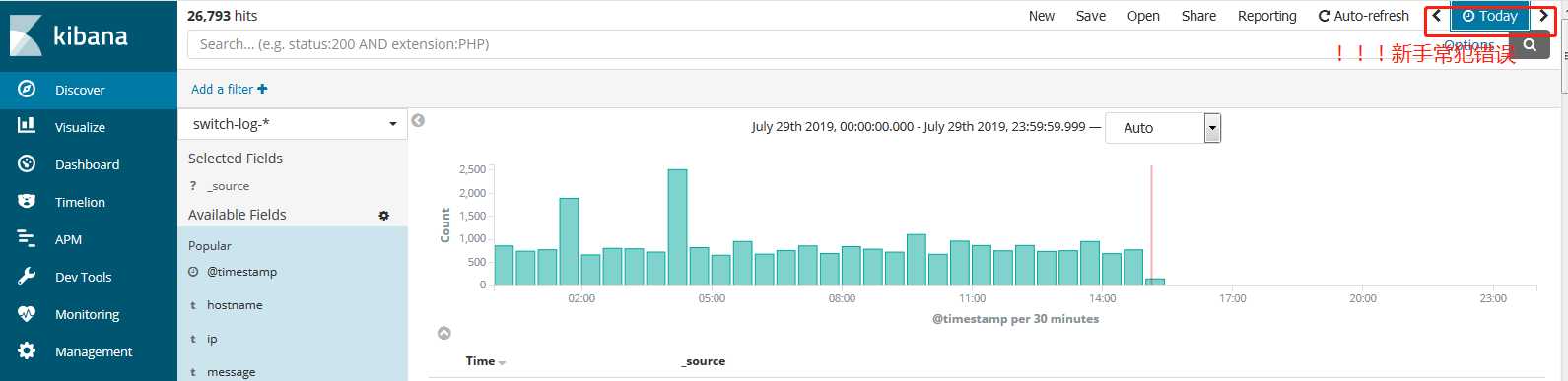
Task: Open Dev Tools wrench icon
Action: point(27,276)
